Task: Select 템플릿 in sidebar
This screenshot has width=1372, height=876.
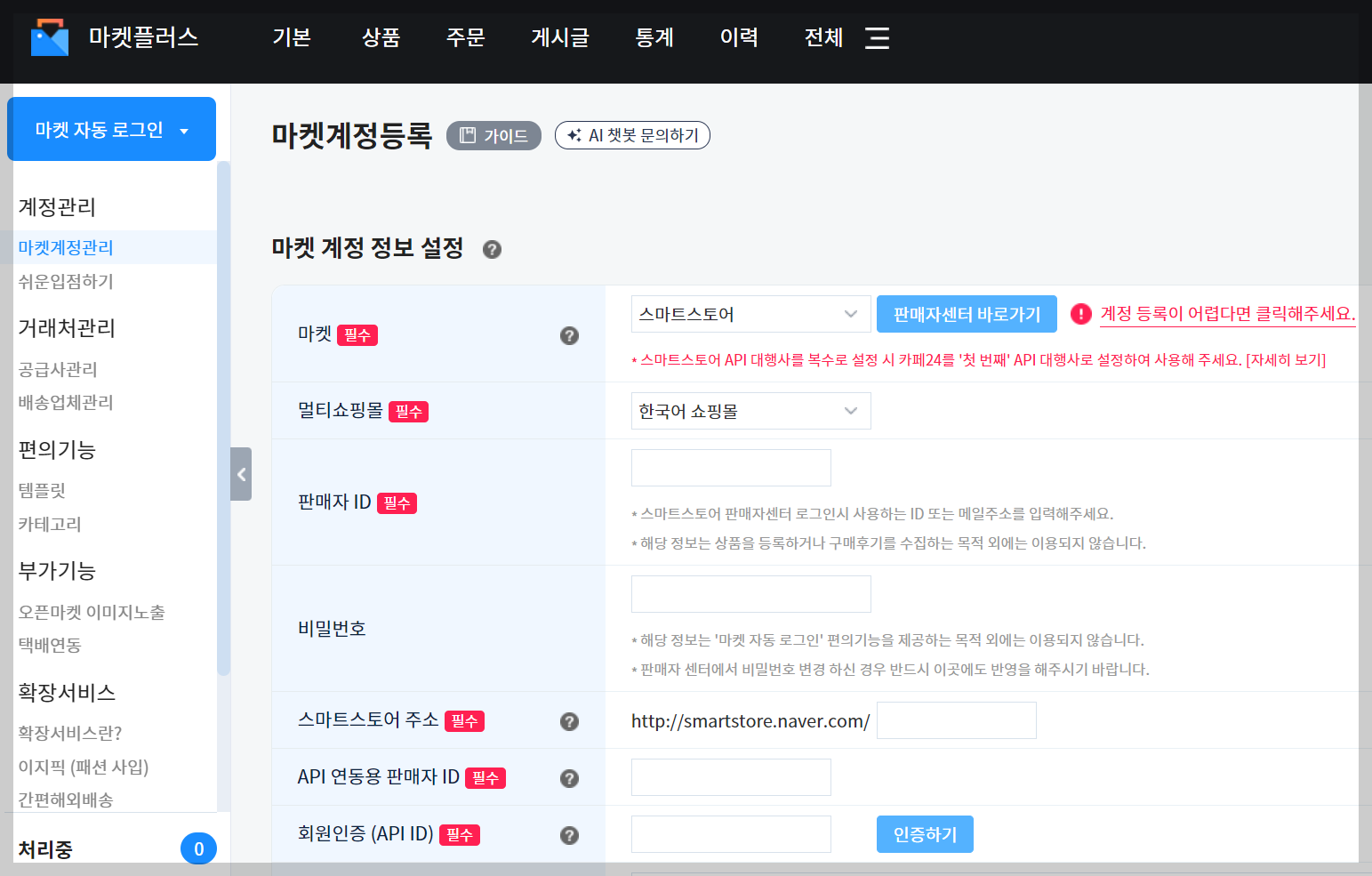Action: pyautogui.click(x=42, y=490)
